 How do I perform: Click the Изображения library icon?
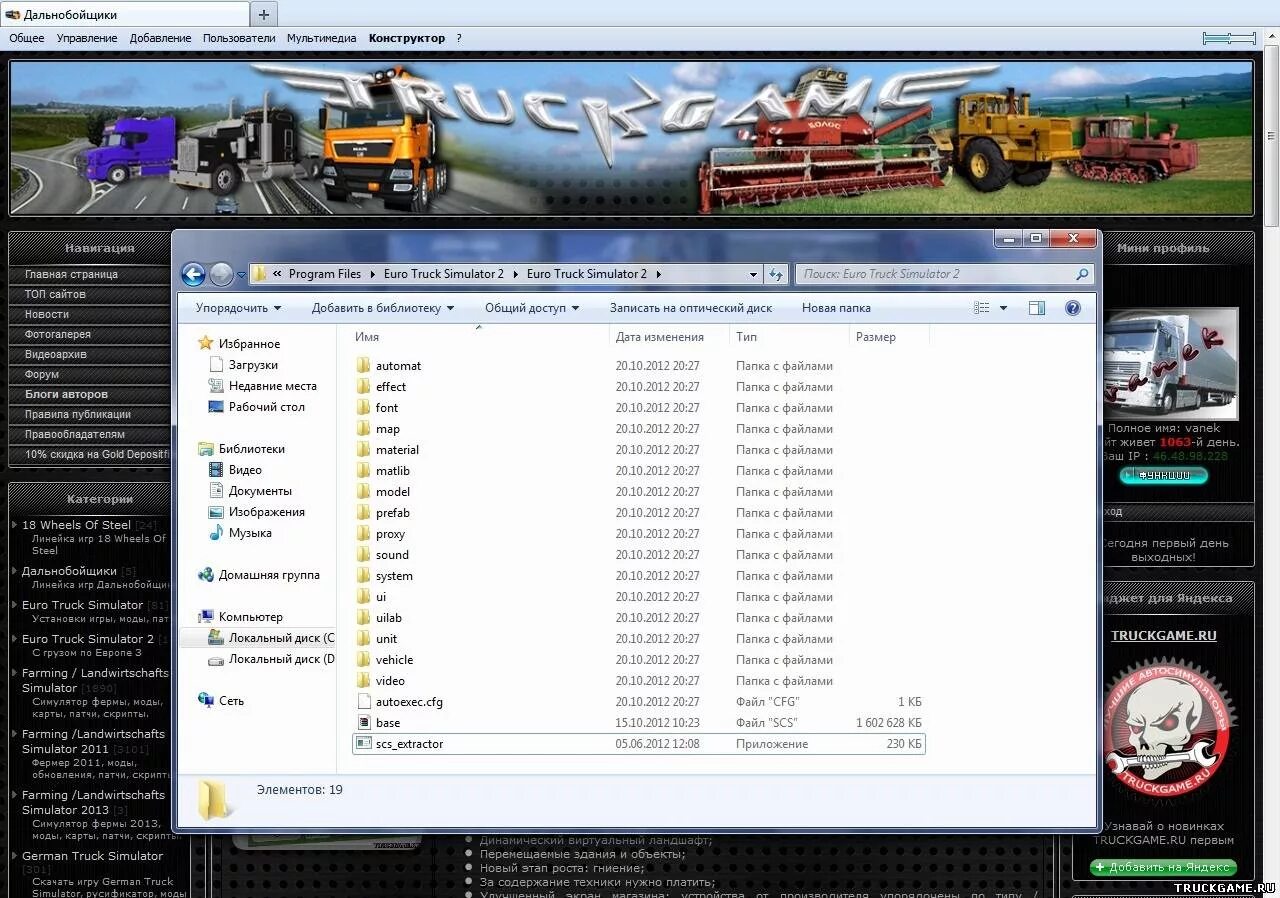point(216,512)
